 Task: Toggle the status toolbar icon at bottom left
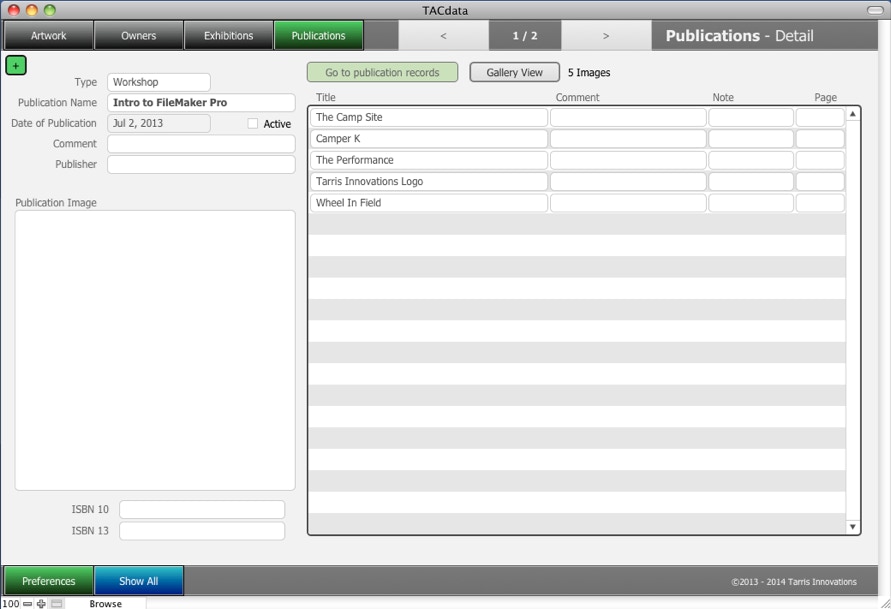click(x=57, y=603)
